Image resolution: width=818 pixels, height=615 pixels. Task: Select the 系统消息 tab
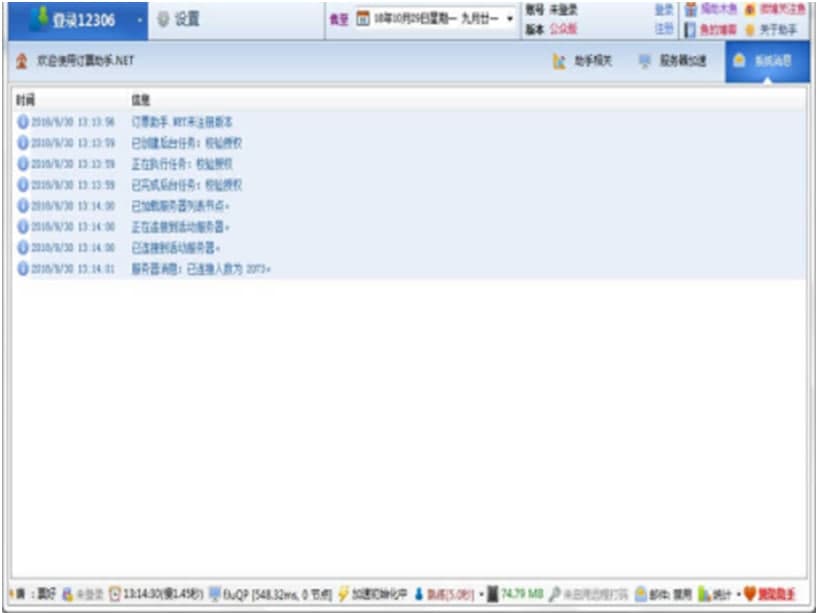point(767,62)
